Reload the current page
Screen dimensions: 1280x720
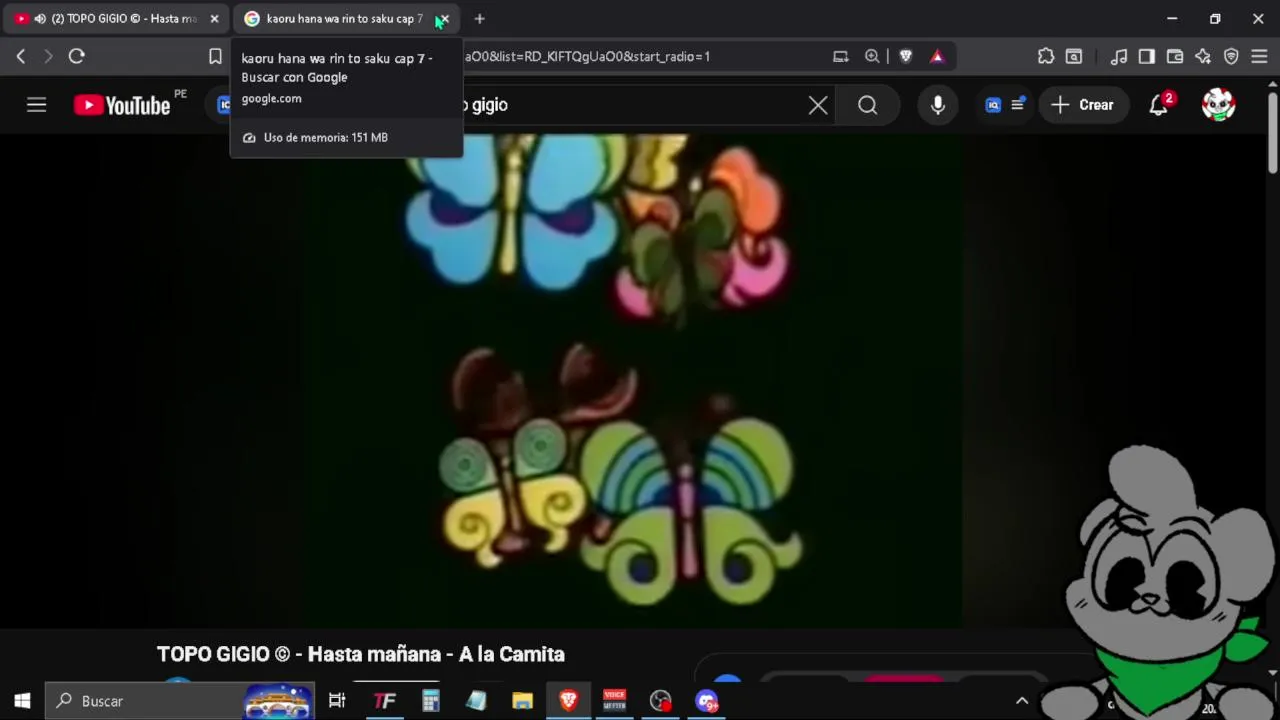[x=76, y=56]
